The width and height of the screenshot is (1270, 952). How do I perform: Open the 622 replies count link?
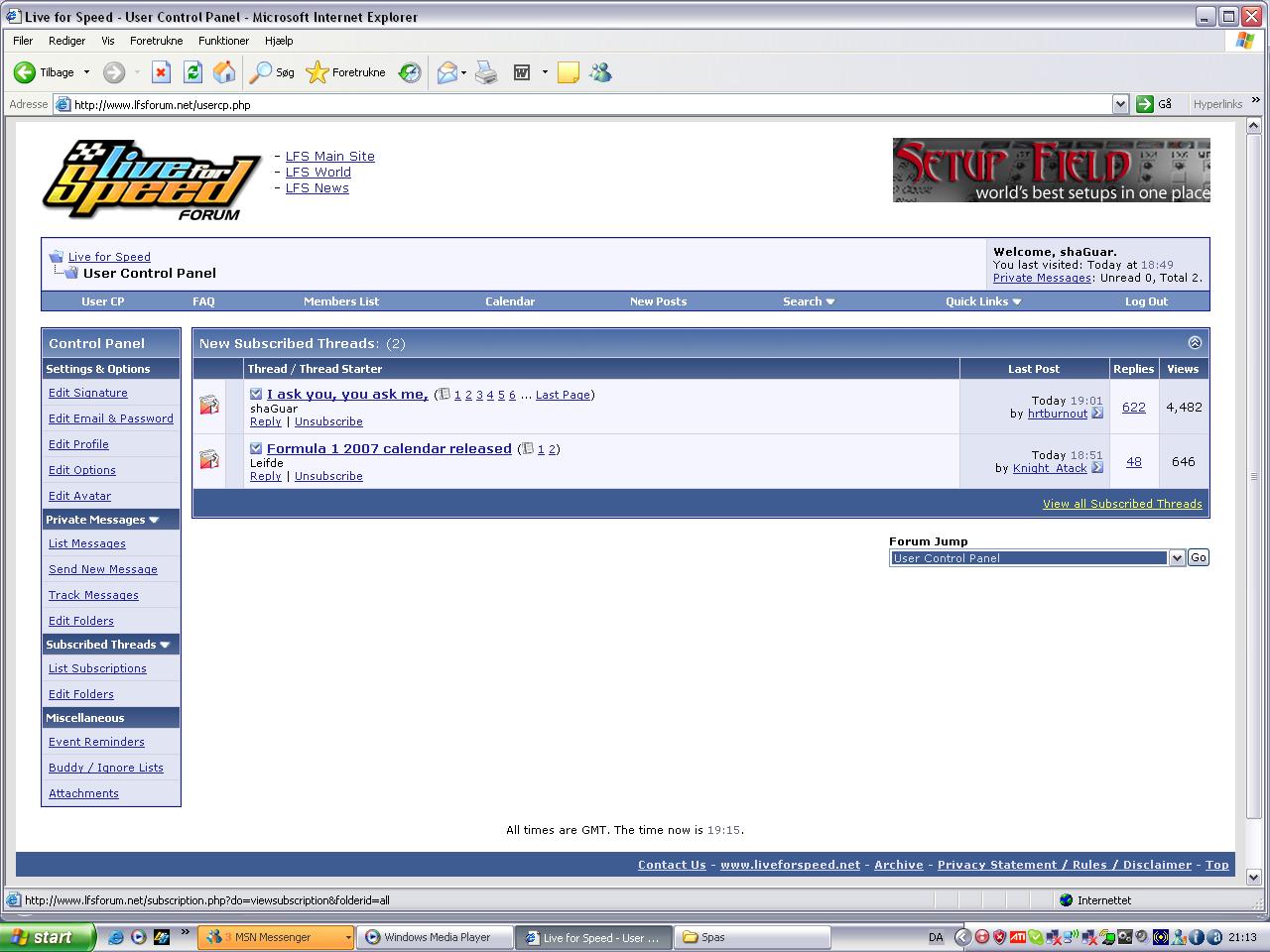[x=1134, y=407]
